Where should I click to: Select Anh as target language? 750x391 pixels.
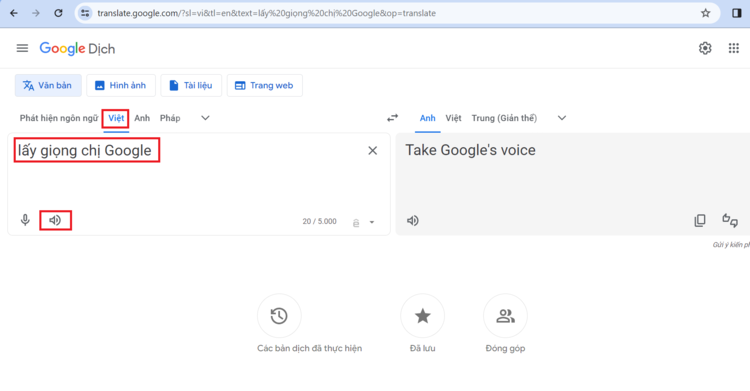[428, 118]
